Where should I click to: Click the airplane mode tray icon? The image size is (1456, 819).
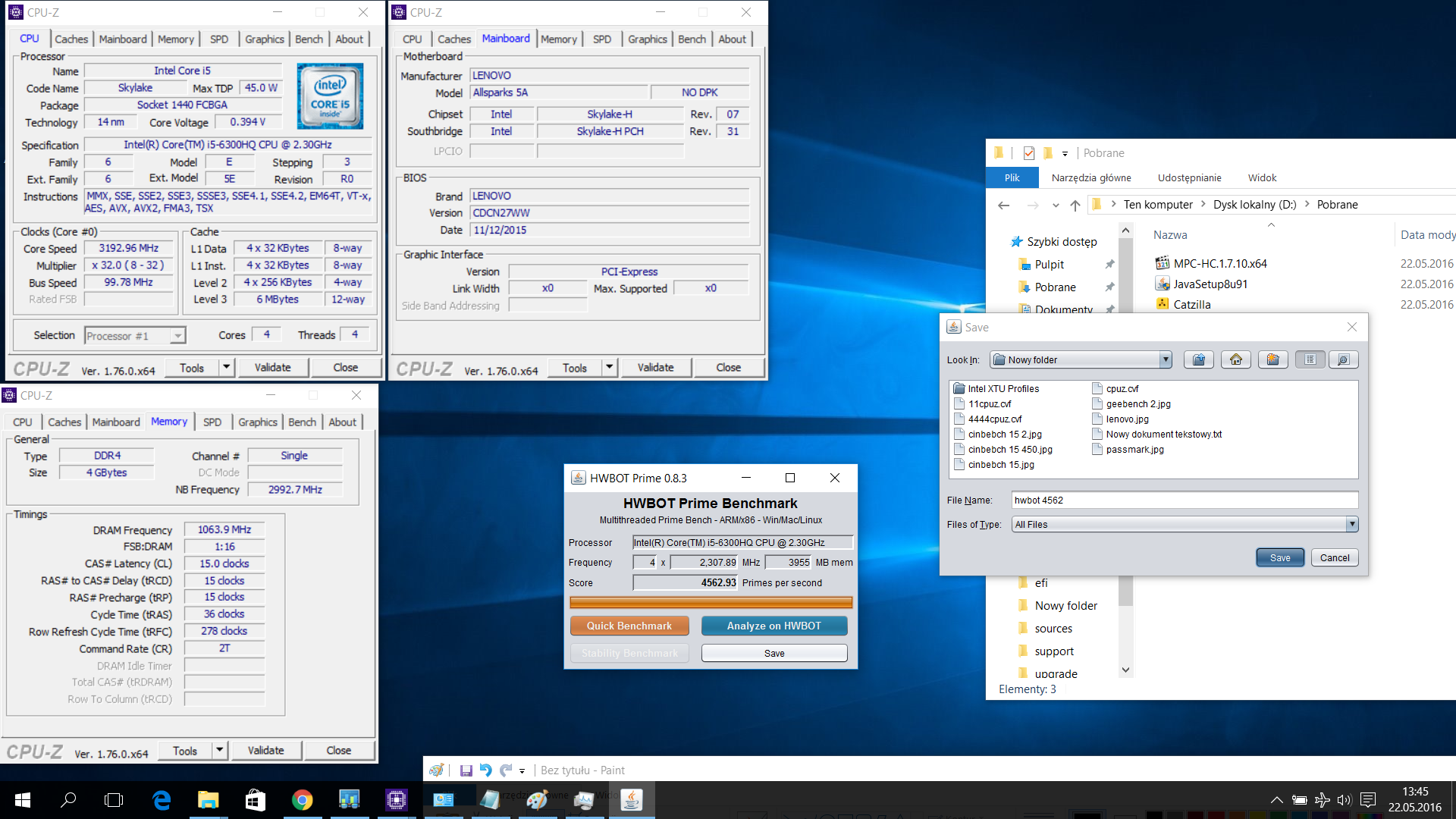click(1322, 800)
